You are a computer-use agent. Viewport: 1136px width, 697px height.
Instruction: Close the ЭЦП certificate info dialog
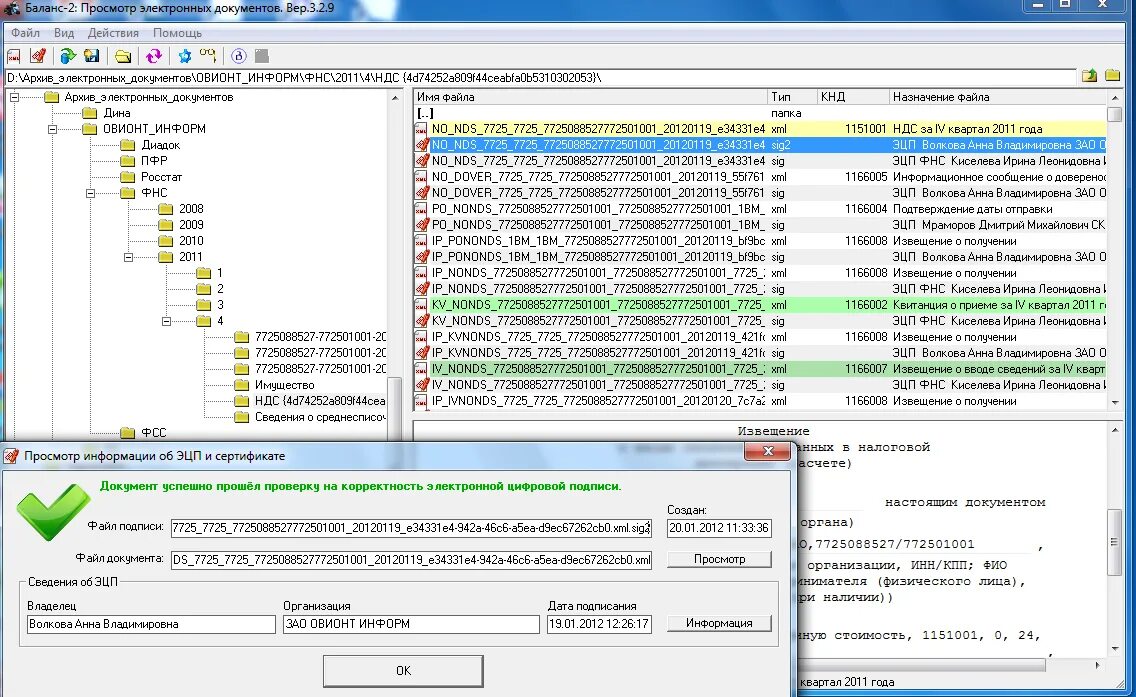coord(768,451)
